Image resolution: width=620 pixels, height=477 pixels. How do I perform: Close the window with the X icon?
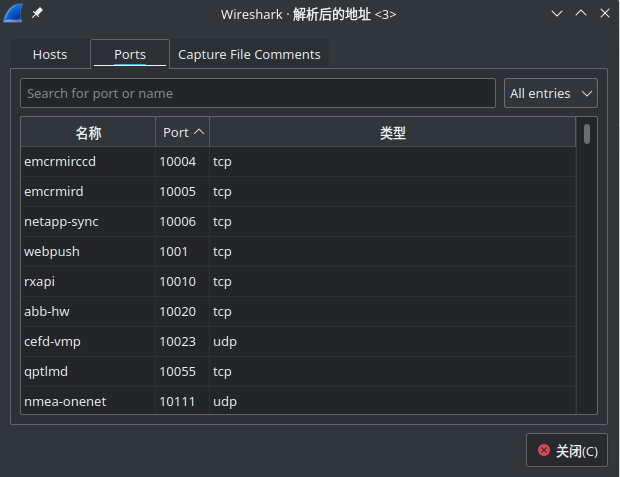[x=605, y=13]
